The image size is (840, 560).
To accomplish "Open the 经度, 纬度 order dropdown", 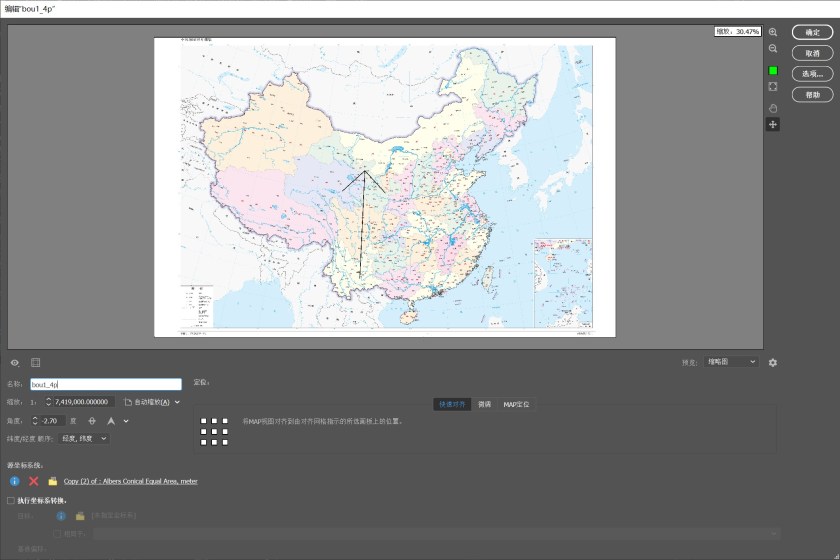I will (85, 438).
